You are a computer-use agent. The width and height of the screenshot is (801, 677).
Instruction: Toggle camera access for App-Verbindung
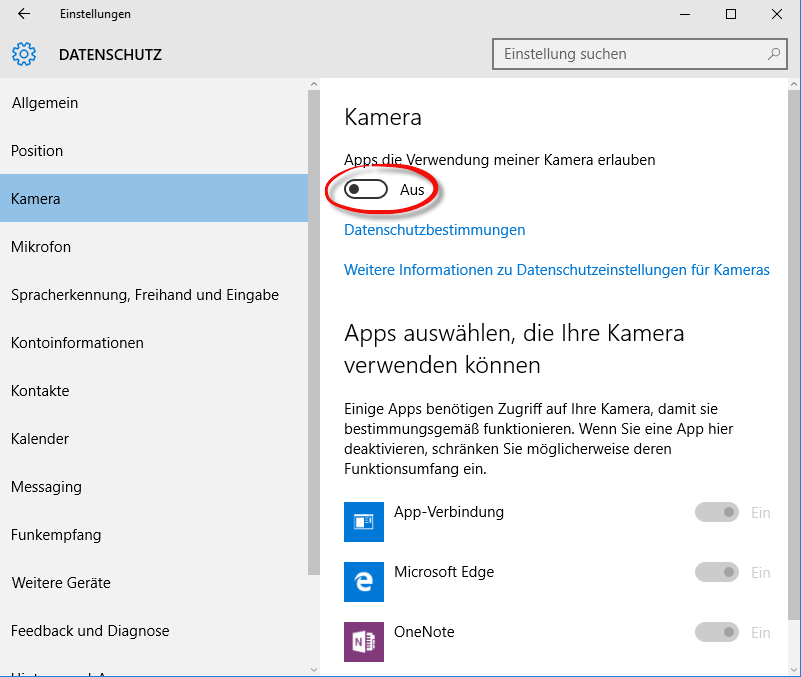click(717, 513)
